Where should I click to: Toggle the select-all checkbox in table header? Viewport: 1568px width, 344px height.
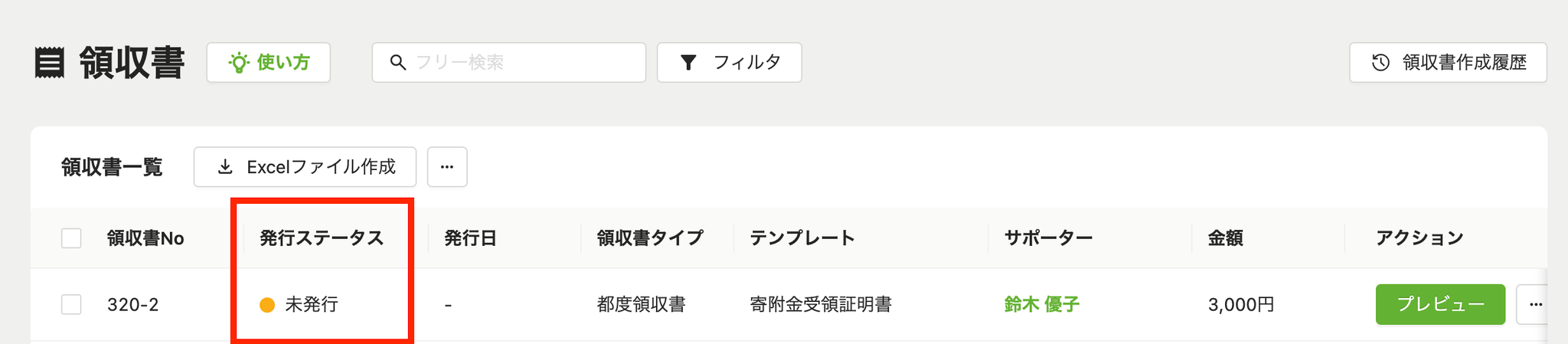click(x=71, y=238)
